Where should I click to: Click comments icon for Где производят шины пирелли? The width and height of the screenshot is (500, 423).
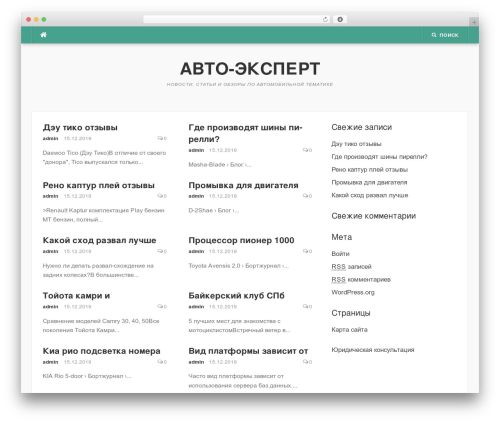pyautogui.click(x=307, y=150)
